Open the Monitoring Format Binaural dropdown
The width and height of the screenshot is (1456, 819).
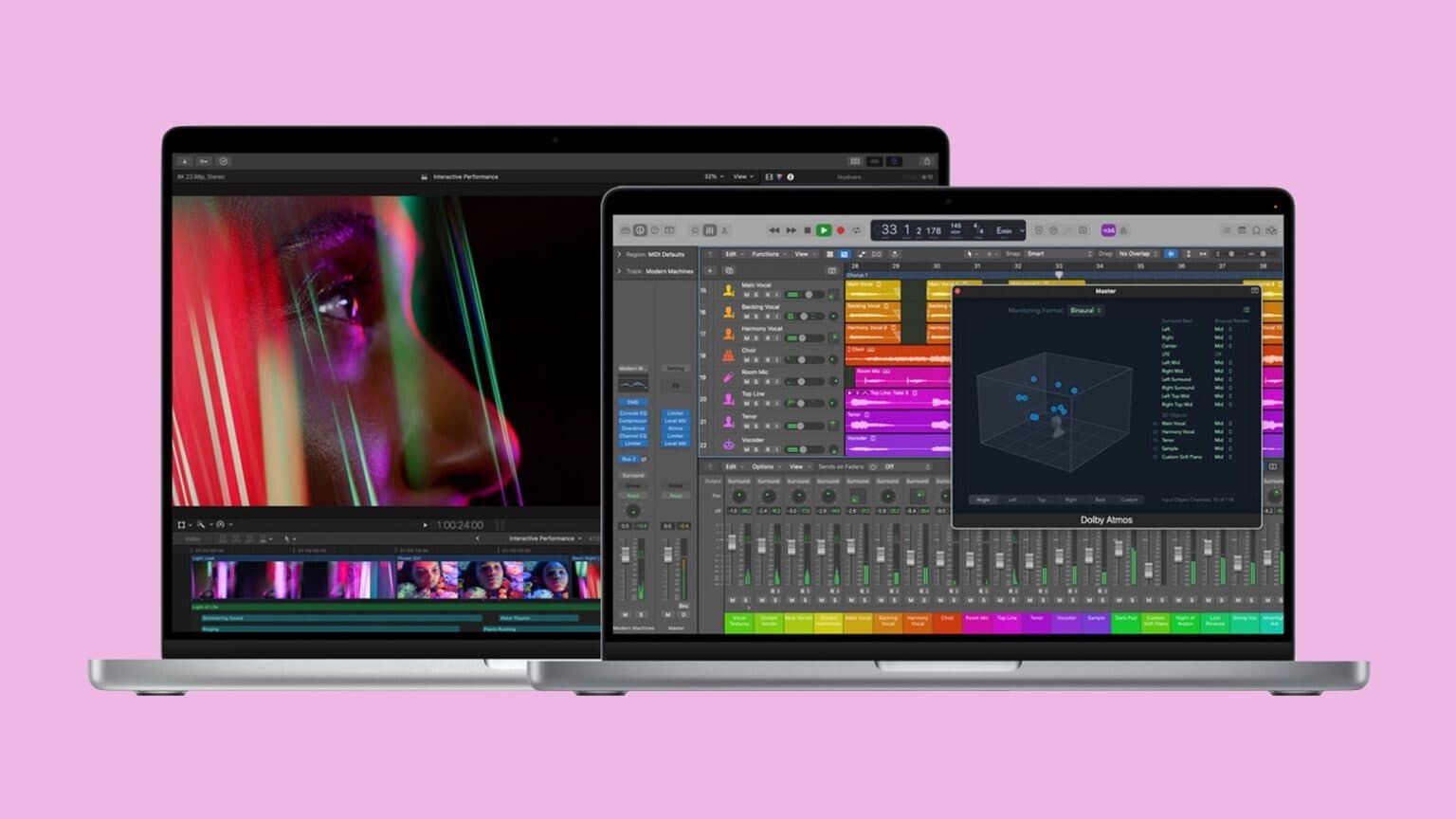(x=1084, y=310)
